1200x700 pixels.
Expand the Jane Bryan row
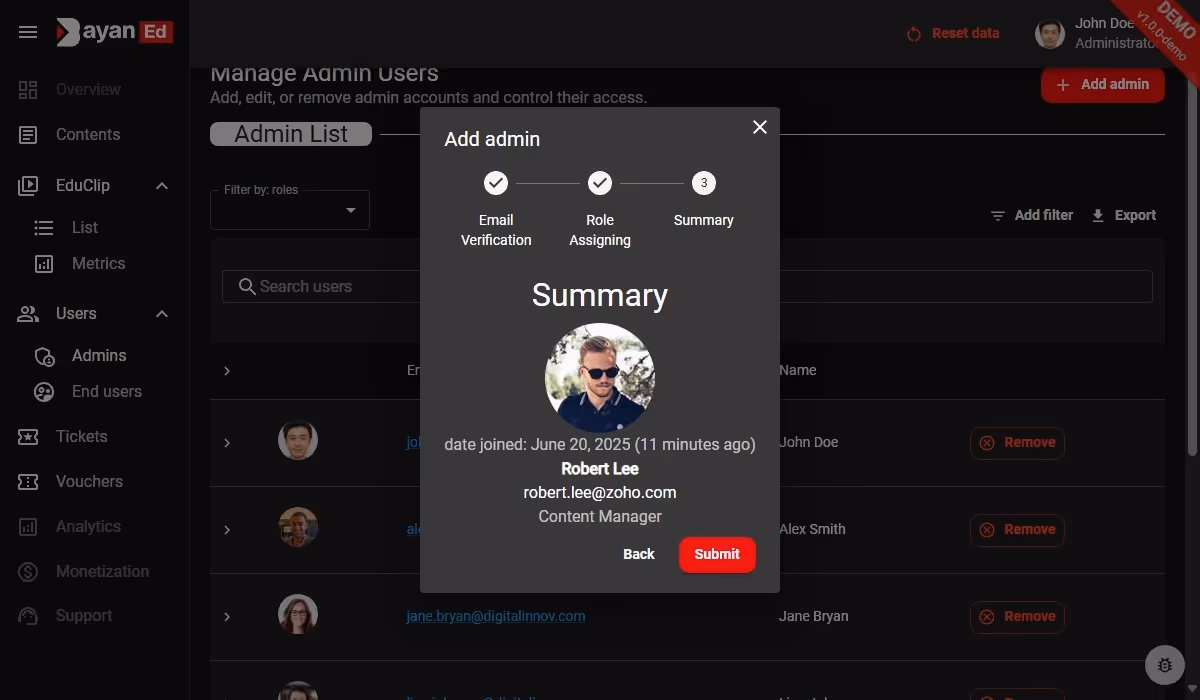pyautogui.click(x=227, y=617)
